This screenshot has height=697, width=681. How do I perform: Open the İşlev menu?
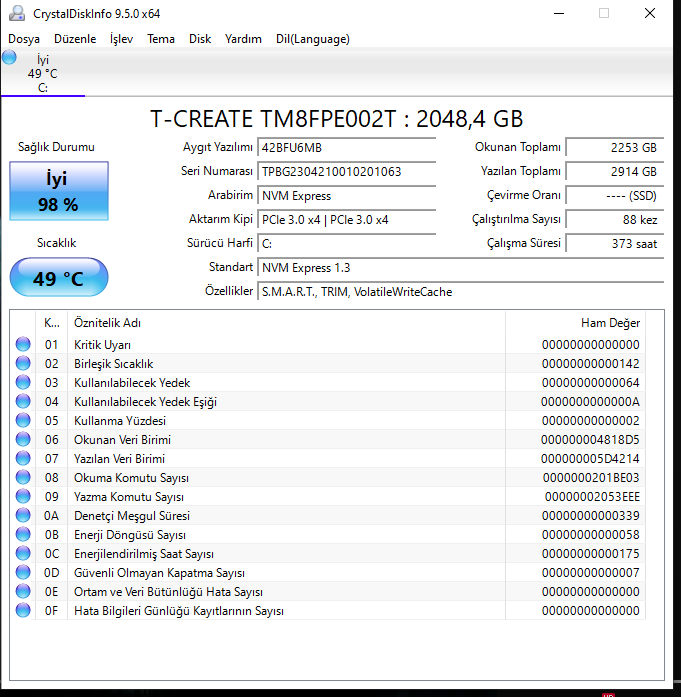(x=121, y=39)
